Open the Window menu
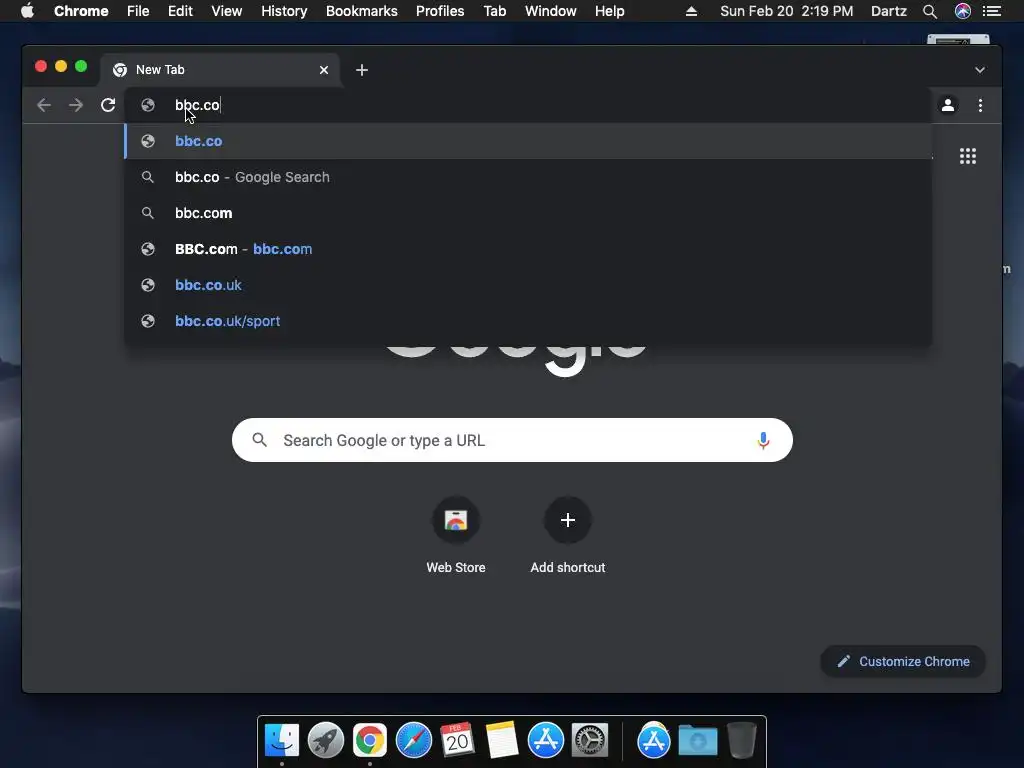1024x768 pixels. tap(551, 11)
